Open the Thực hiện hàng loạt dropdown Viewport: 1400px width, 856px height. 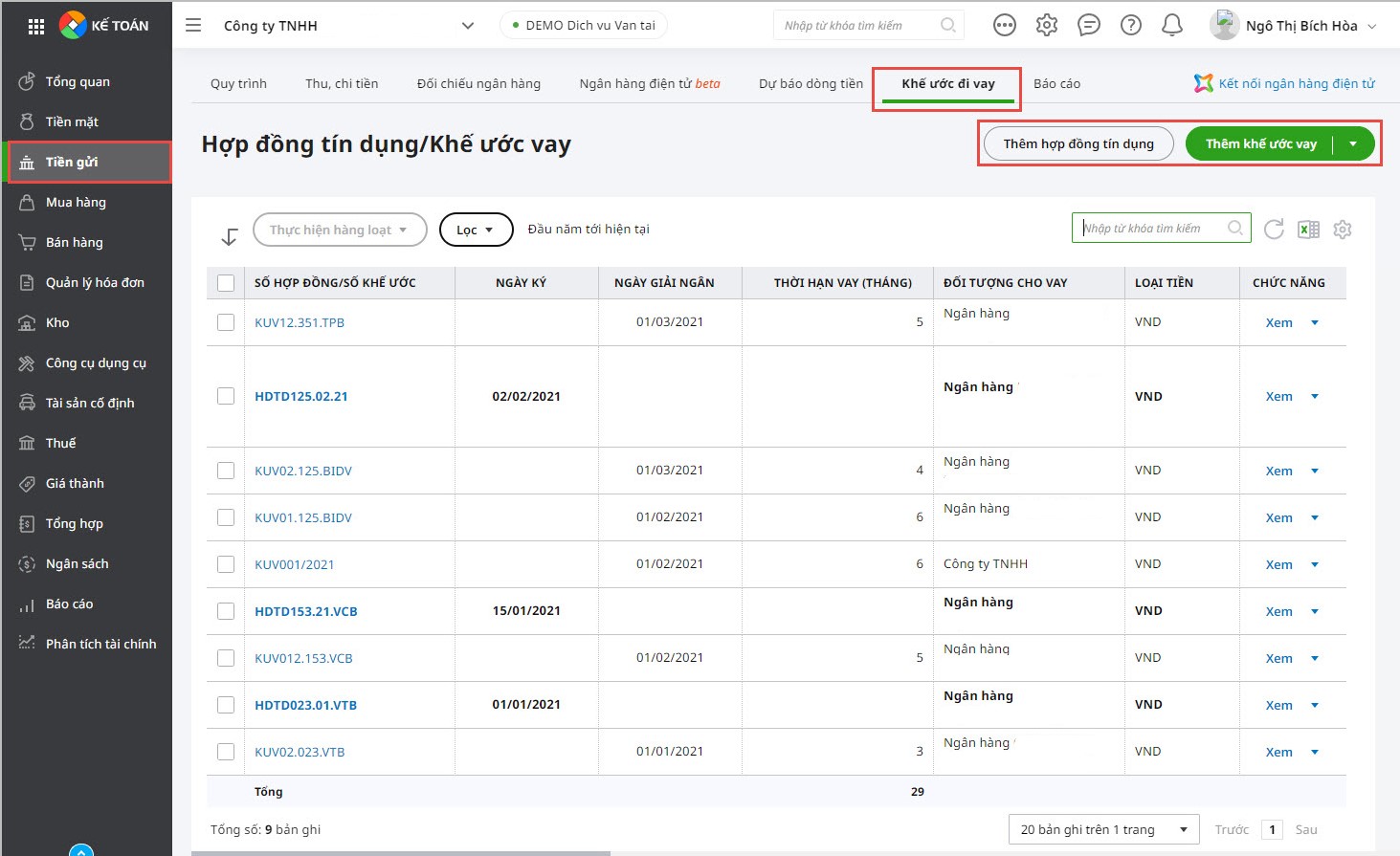340,230
